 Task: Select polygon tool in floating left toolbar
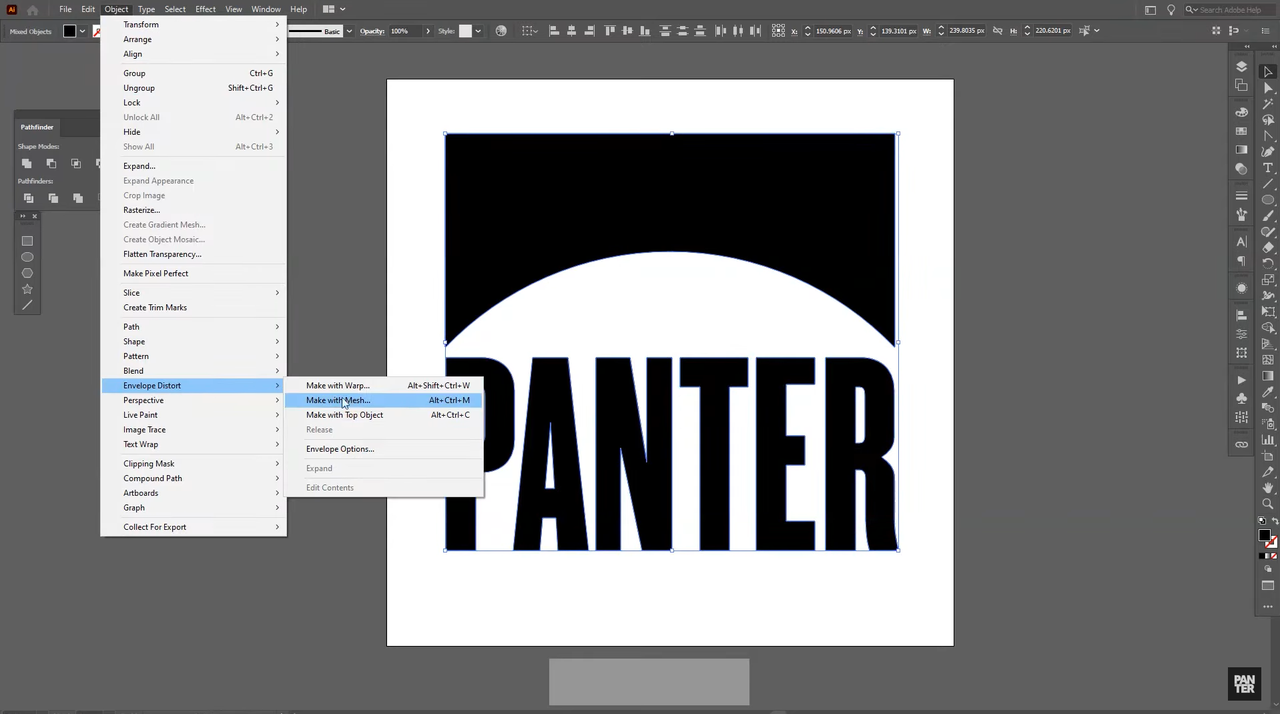(27, 273)
